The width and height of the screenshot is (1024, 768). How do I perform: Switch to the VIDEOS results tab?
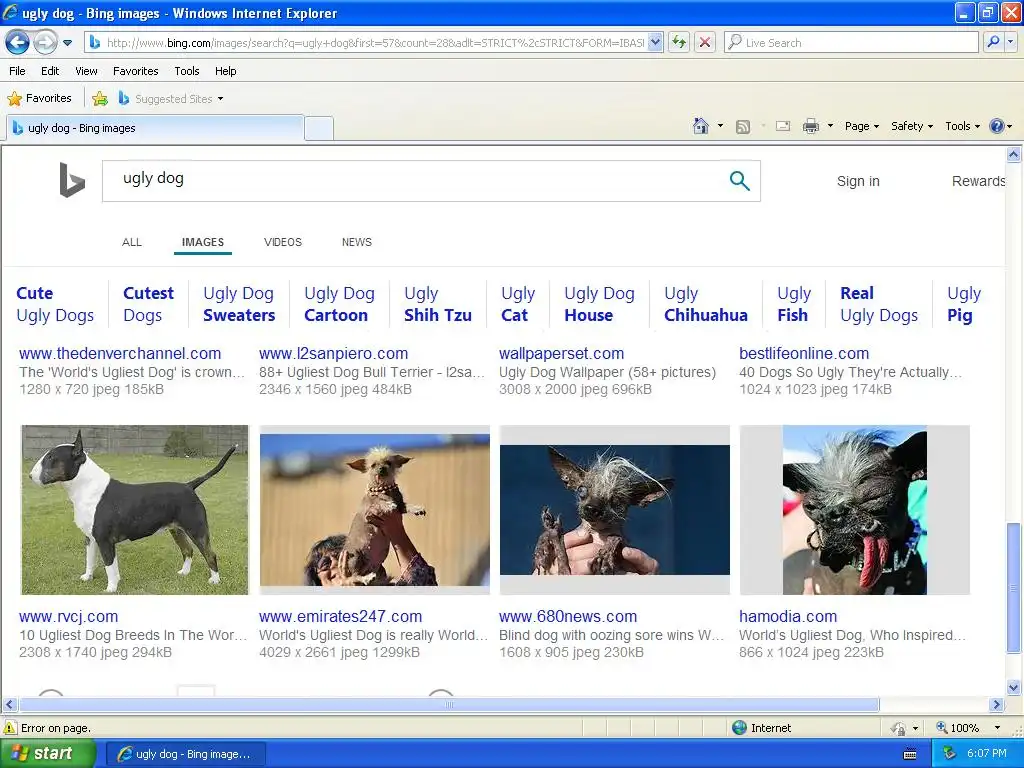[x=283, y=242]
